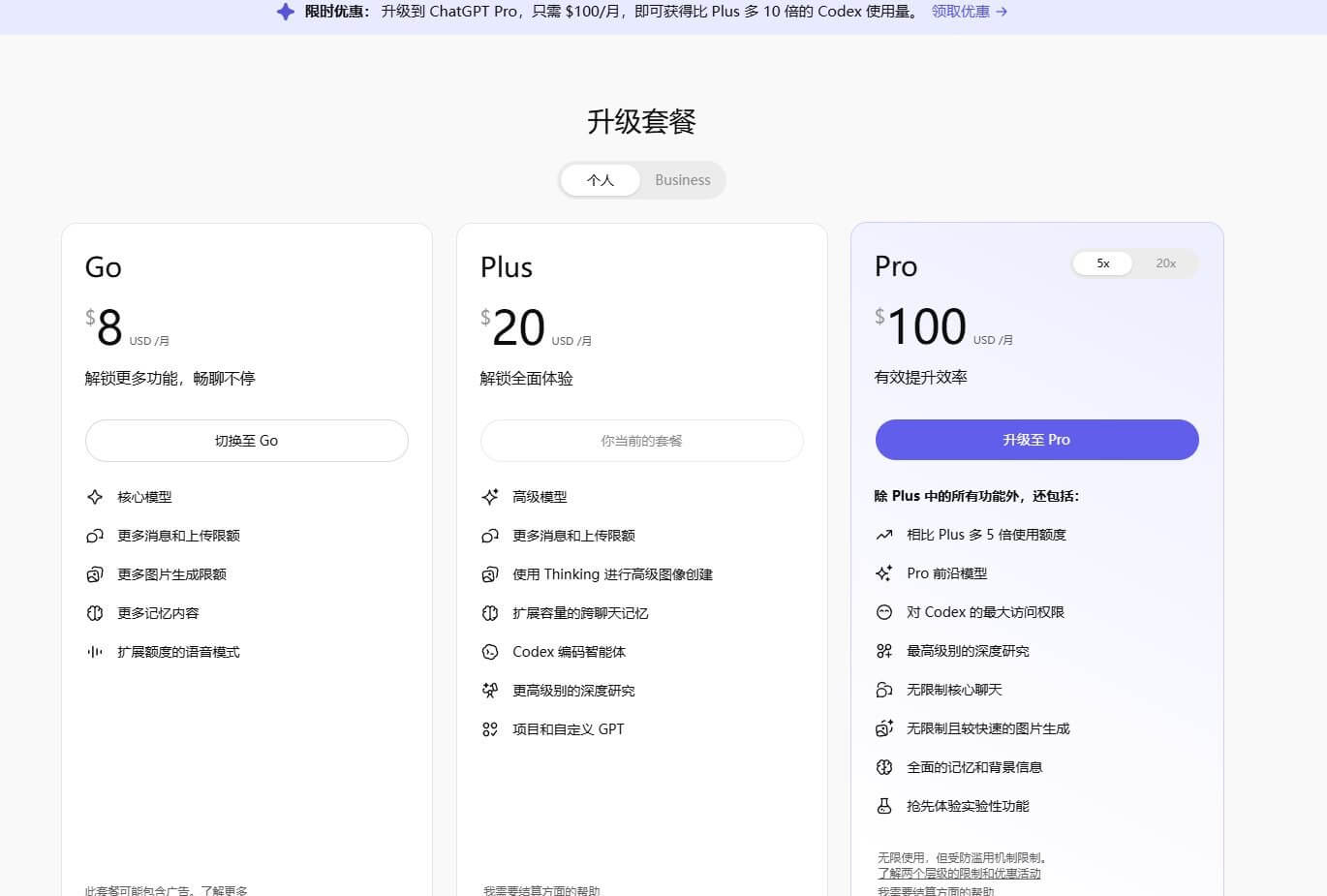Click the 无限制且较快速的图片生成 icon
The width and height of the screenshot is (1327, 896).
(x=884, y=728)
